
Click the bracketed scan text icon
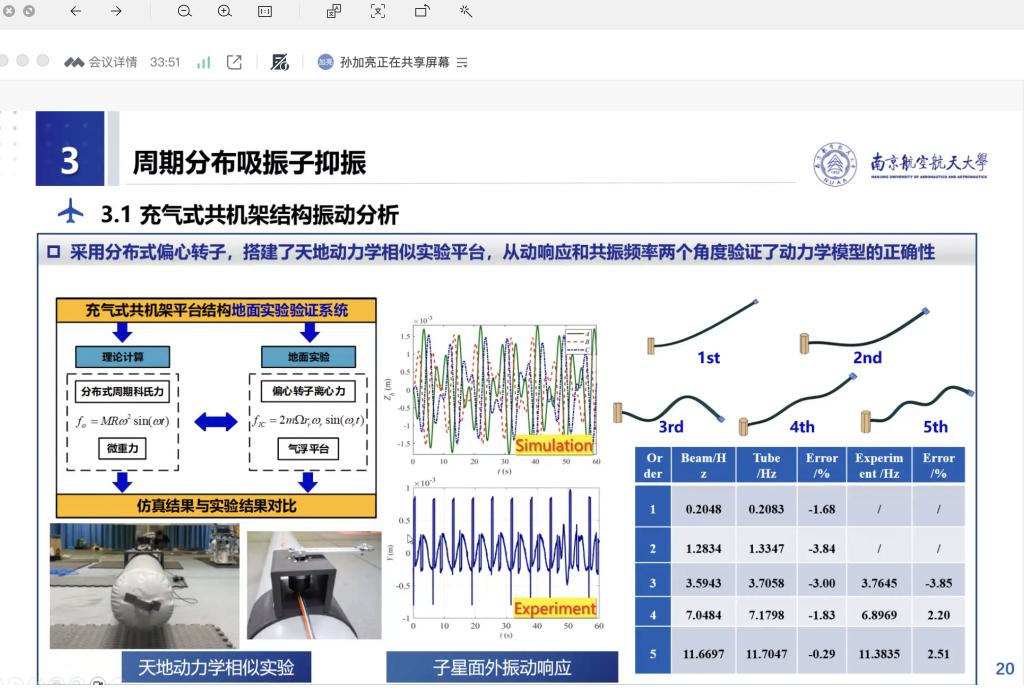tap(377, 11)
